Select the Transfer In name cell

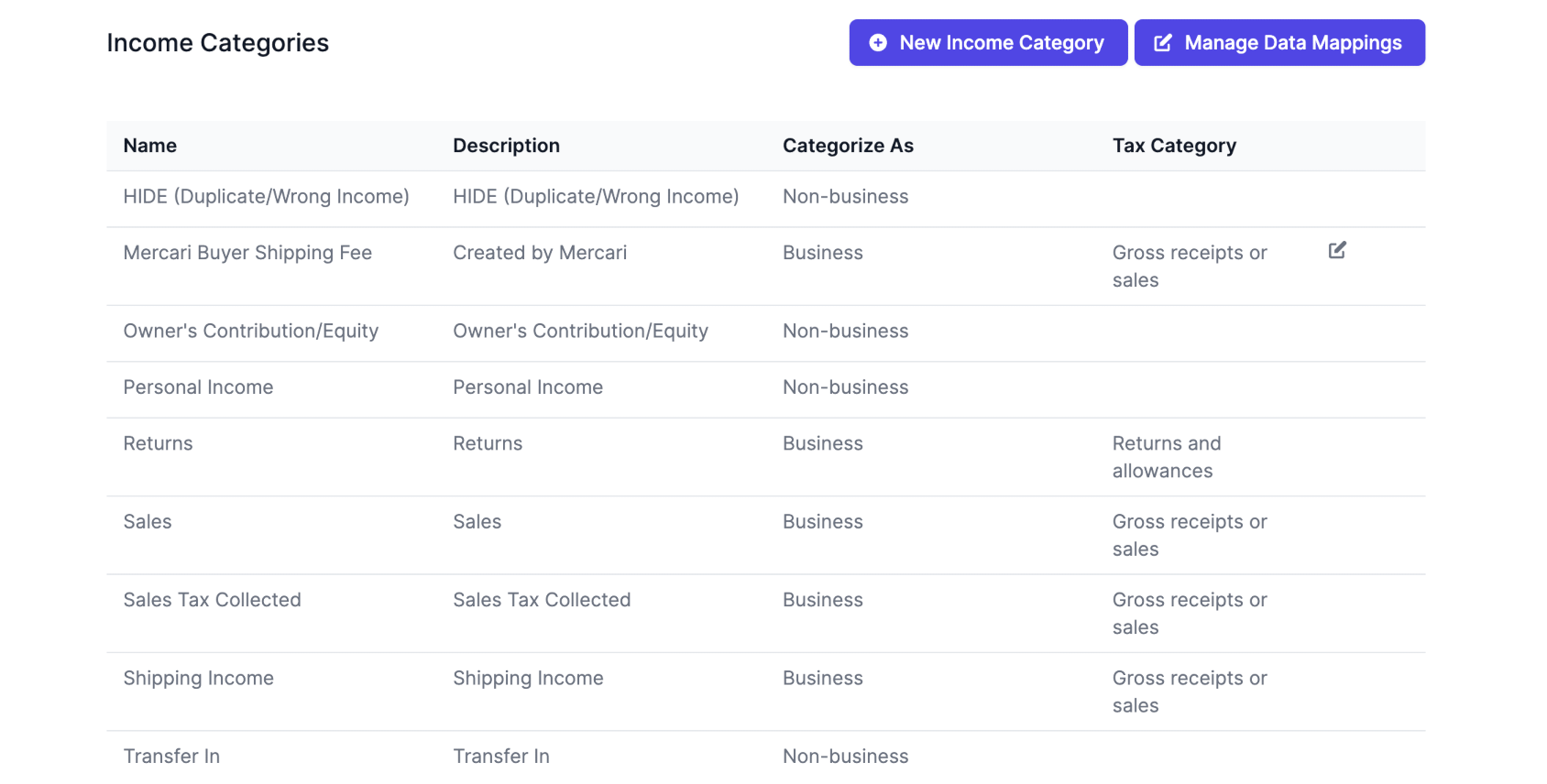[171, 757]
